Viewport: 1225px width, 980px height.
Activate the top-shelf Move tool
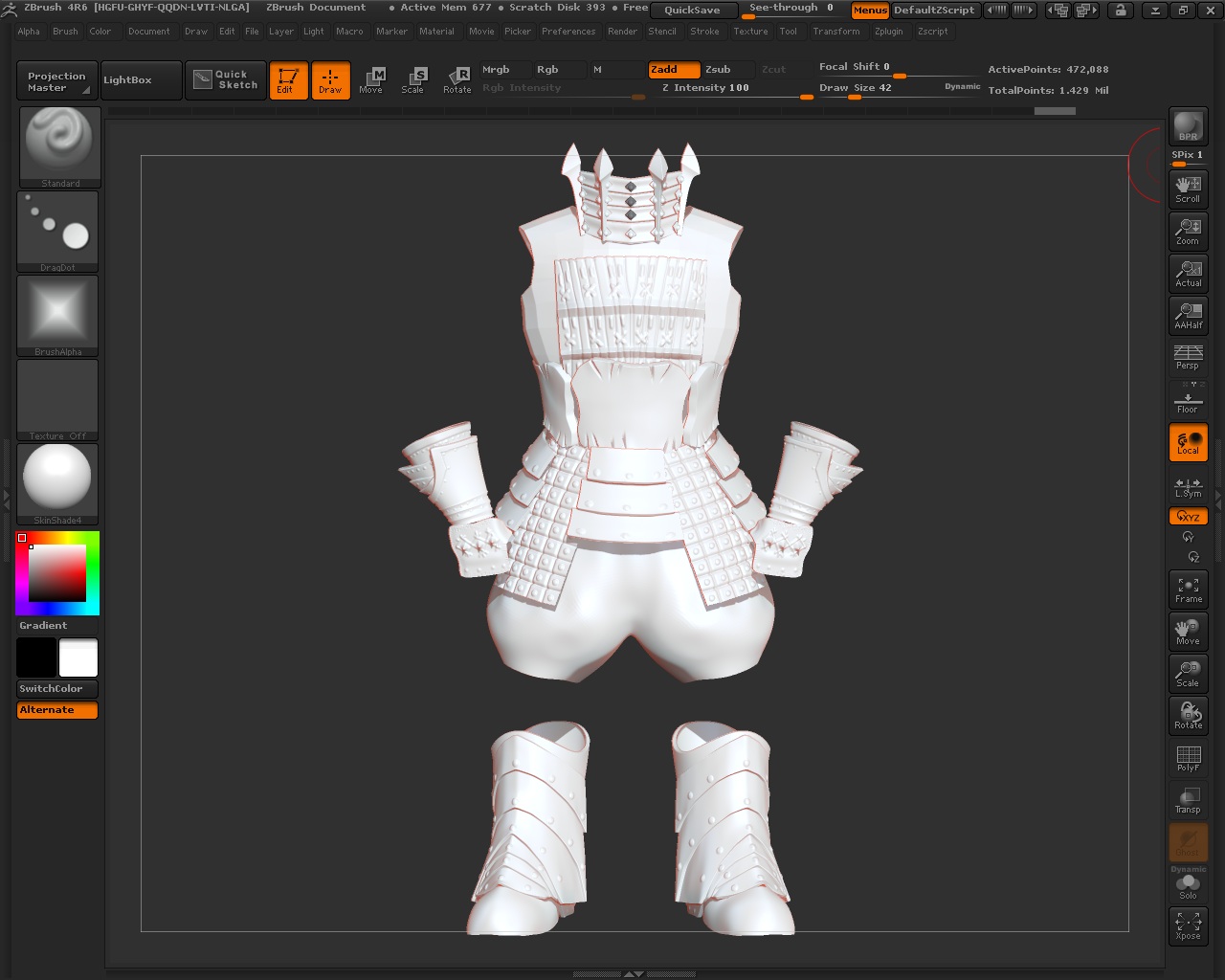pyautogui.click(x=371, y=80)
